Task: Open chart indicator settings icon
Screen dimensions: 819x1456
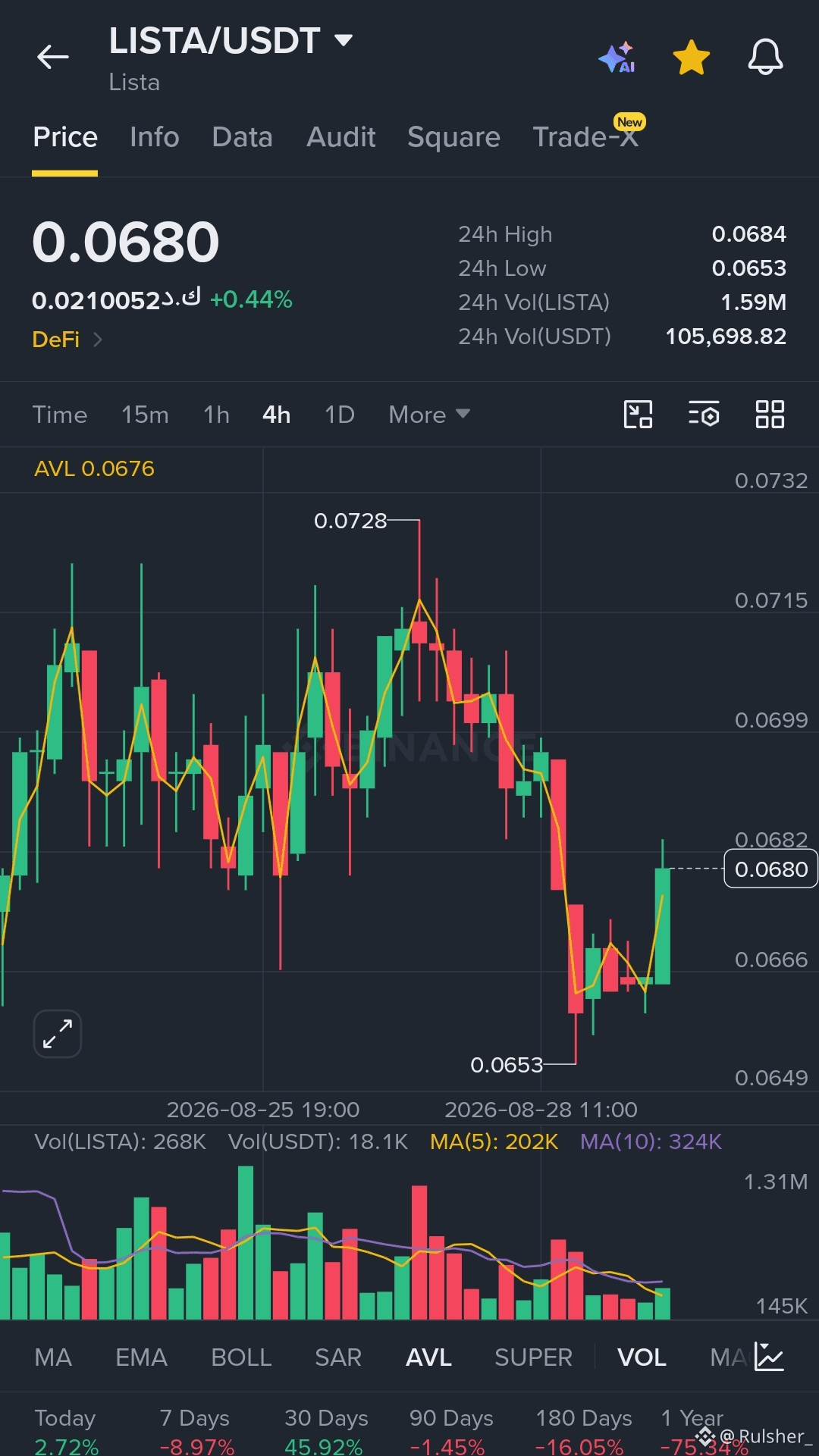Action: (x=704, y=415)
